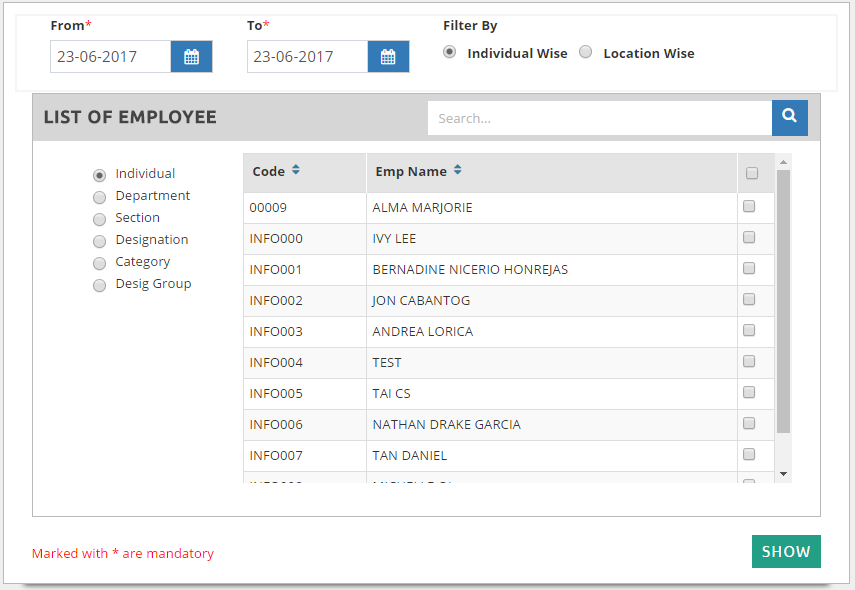Viewport: 855px width, 590px height.
Task: Select the JON CABANTOG checkbox
Action: (x=749, y=300)
